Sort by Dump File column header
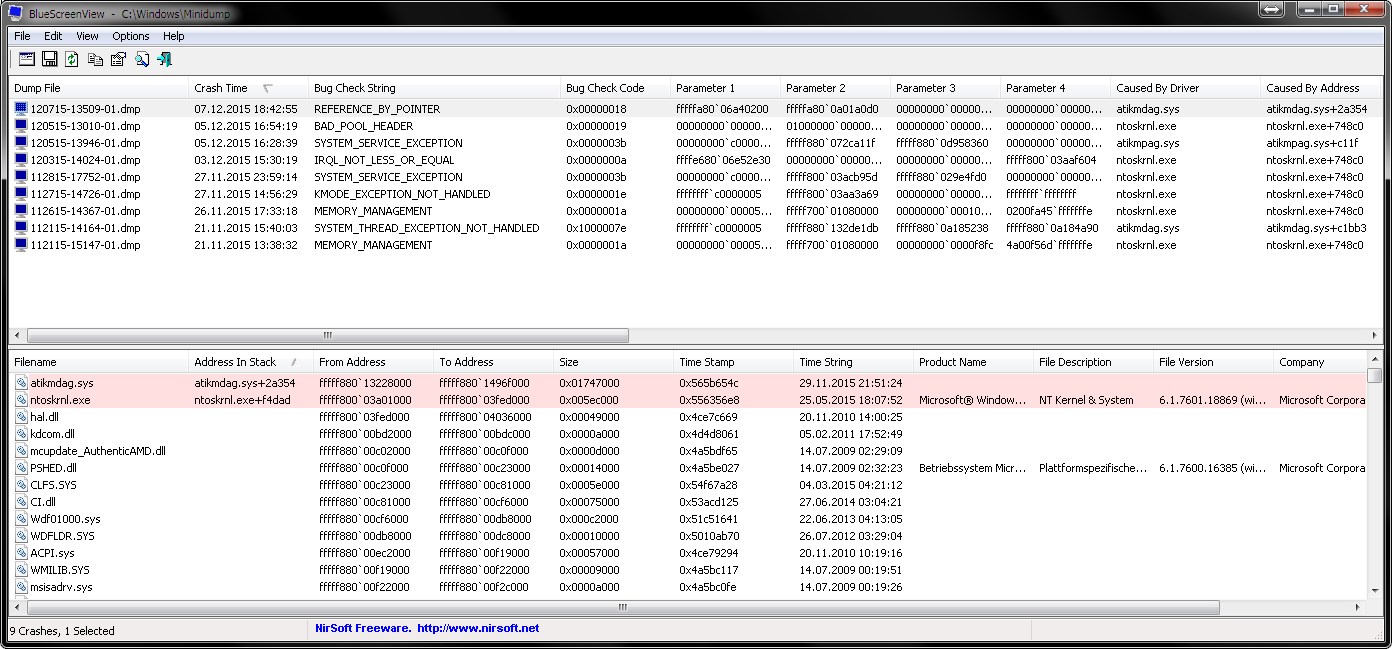Image resolution: width=1392 pixels, height=649 pixels. click(99, 88)
